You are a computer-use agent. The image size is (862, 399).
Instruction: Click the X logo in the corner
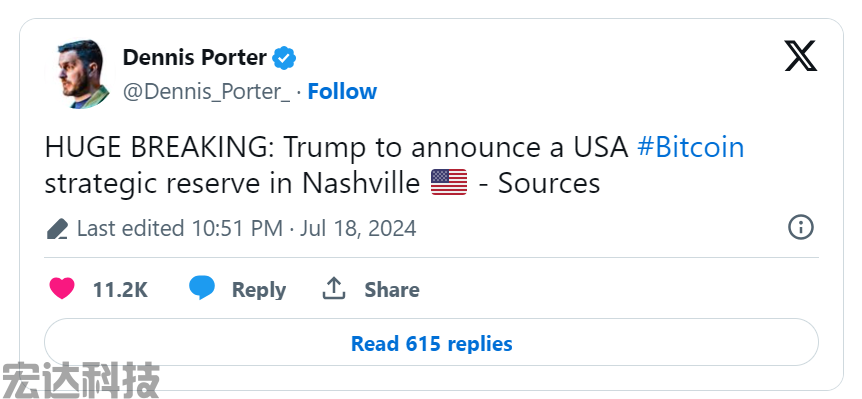(800, 56)
